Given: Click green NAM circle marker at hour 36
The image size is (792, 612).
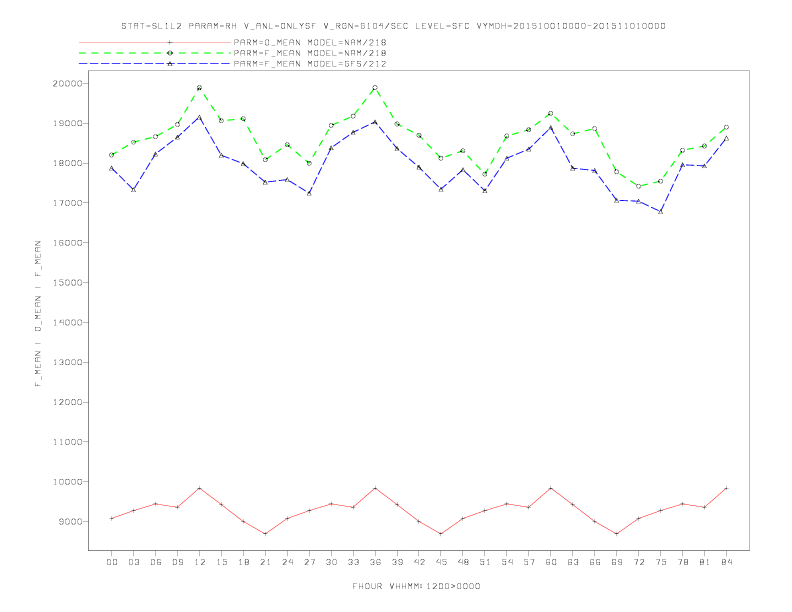Looking at the screenshot, I should point(375,87).
